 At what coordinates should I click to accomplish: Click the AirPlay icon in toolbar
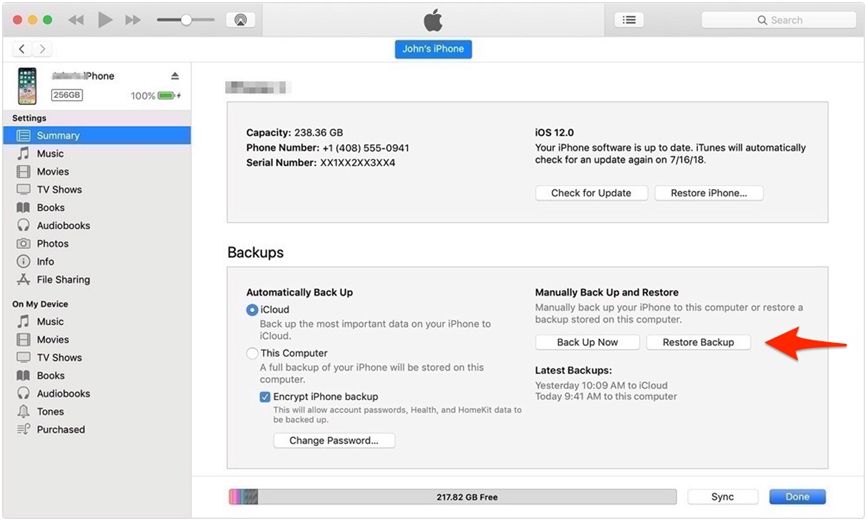240,20
